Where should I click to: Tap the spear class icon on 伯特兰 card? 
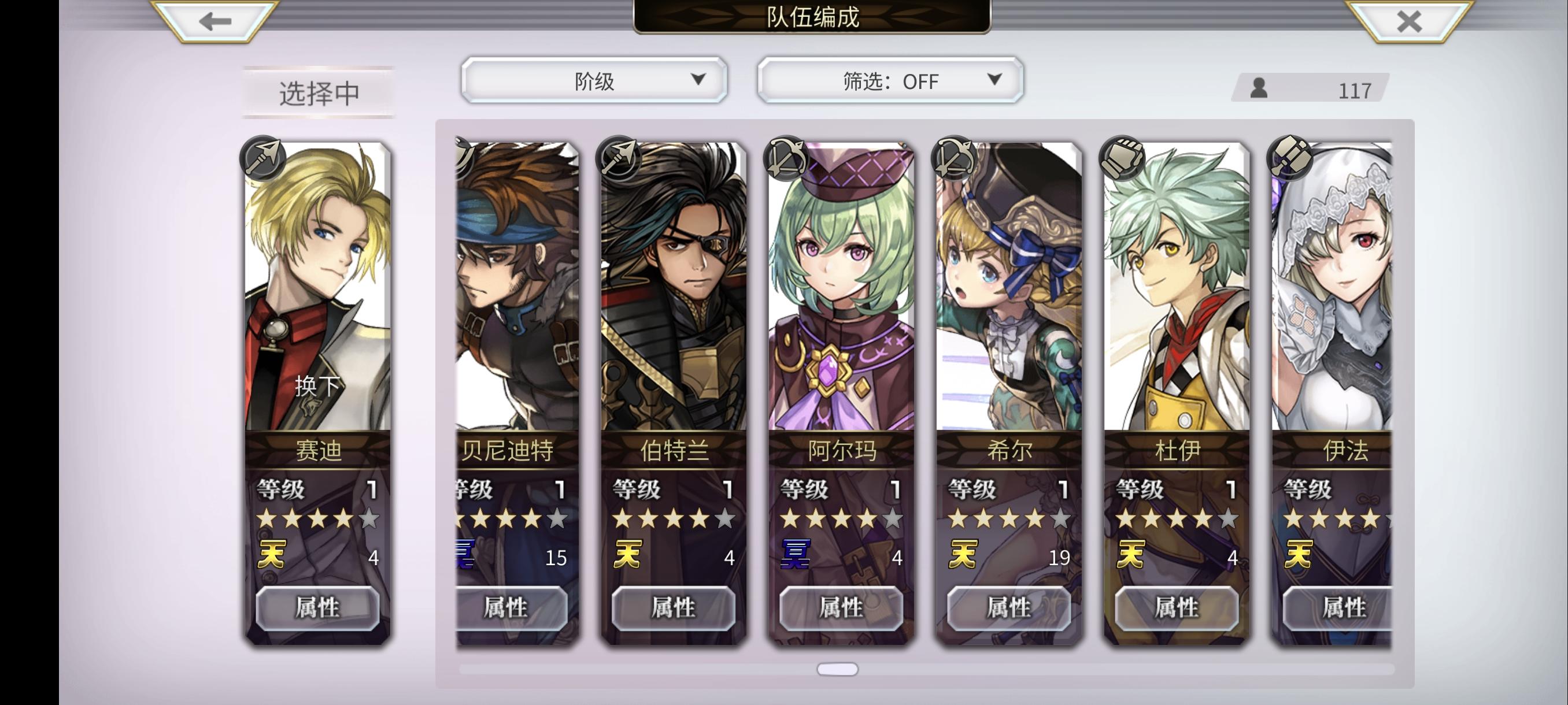coord(619,159)
